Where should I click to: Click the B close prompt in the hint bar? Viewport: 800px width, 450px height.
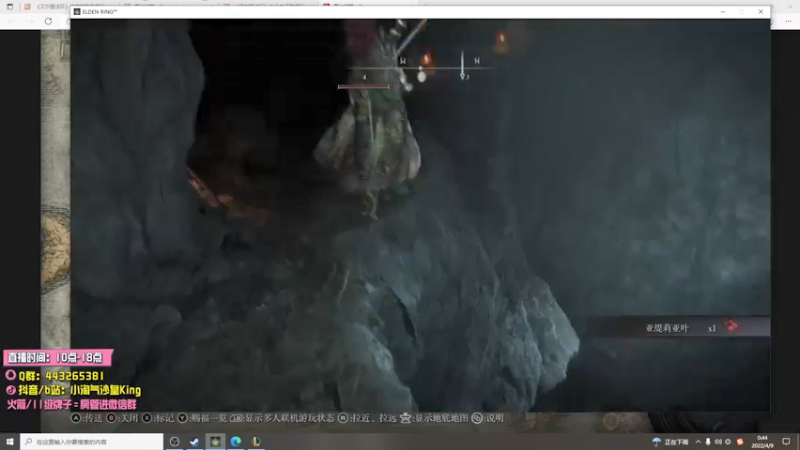tap(122, 418)
